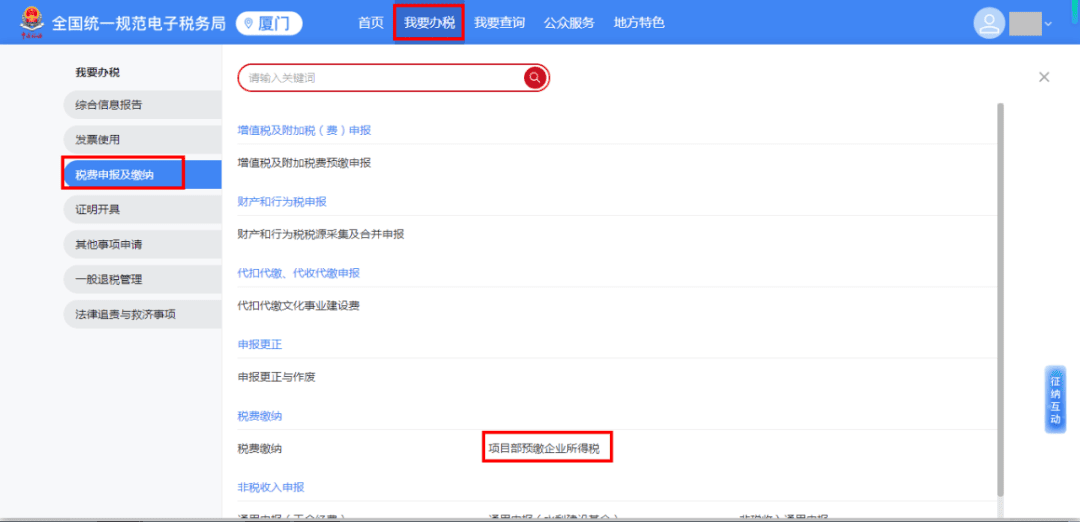
Task: Open the 地方特色 menu item
Action: point(639,23)
